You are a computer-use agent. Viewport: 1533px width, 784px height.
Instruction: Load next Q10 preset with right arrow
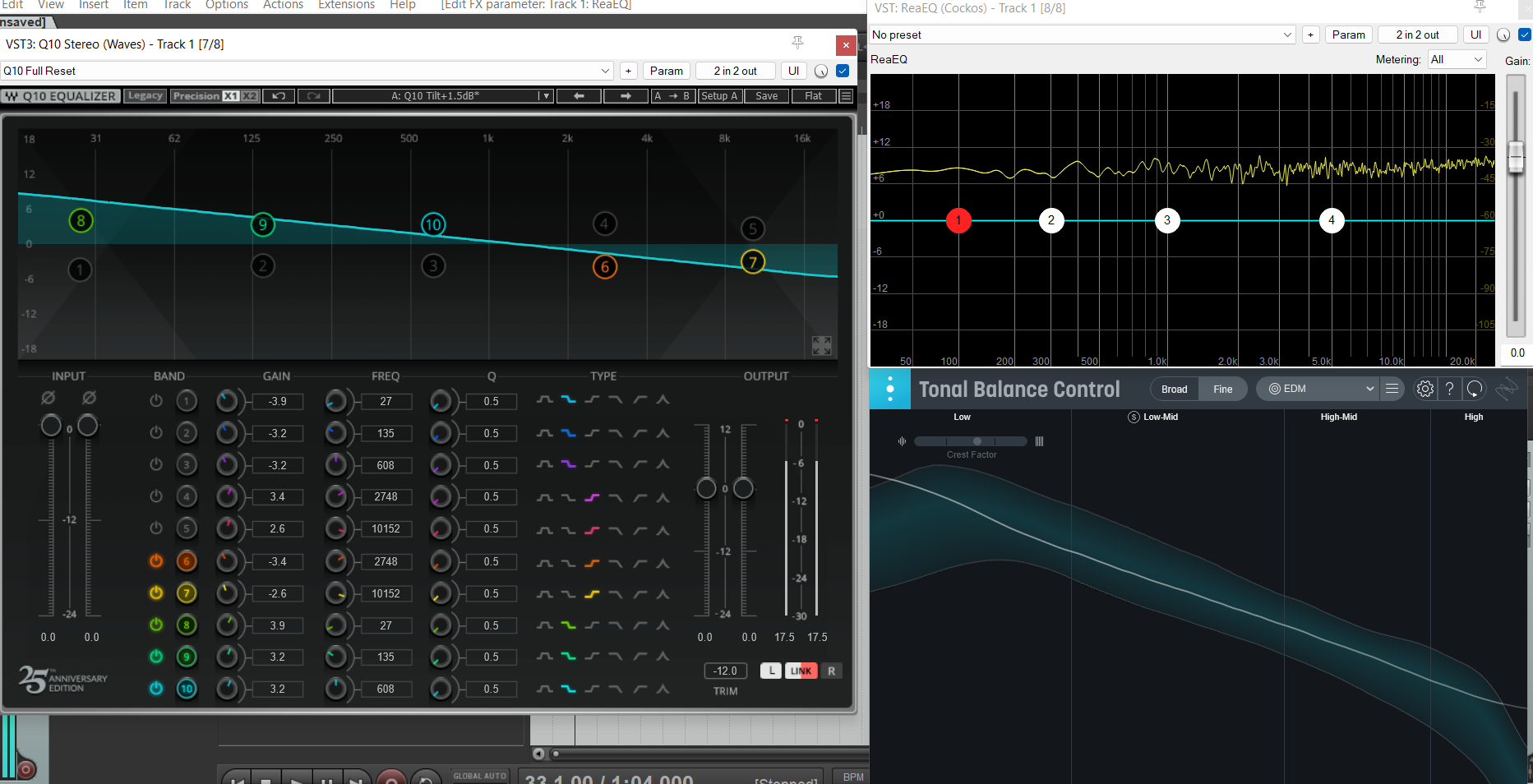tap(626, 96)
